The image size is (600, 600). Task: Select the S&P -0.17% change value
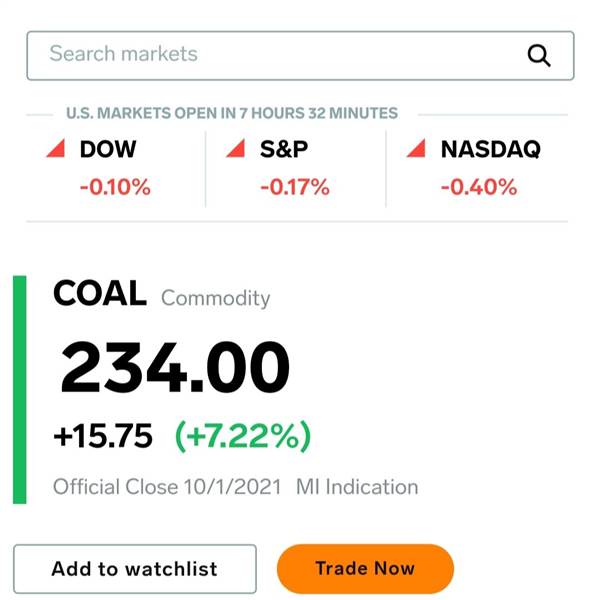295,187
